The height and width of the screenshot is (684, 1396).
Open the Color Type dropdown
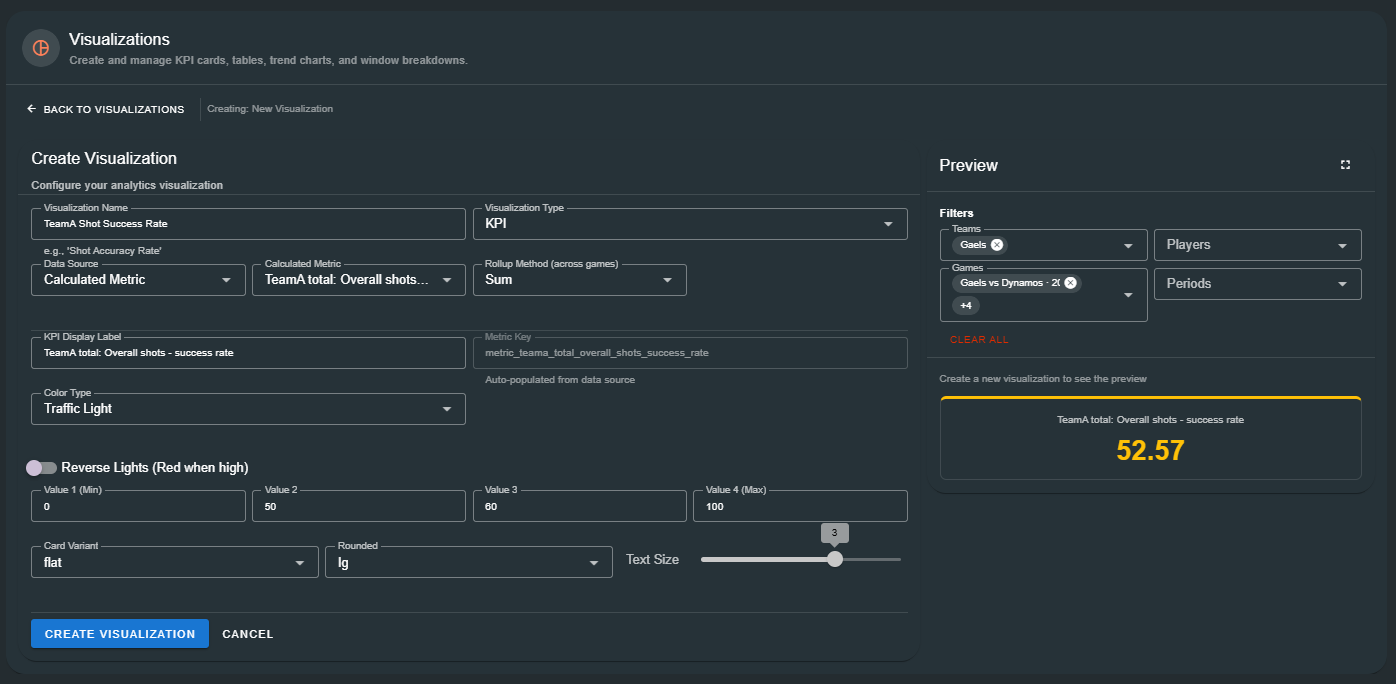(248, 409)
